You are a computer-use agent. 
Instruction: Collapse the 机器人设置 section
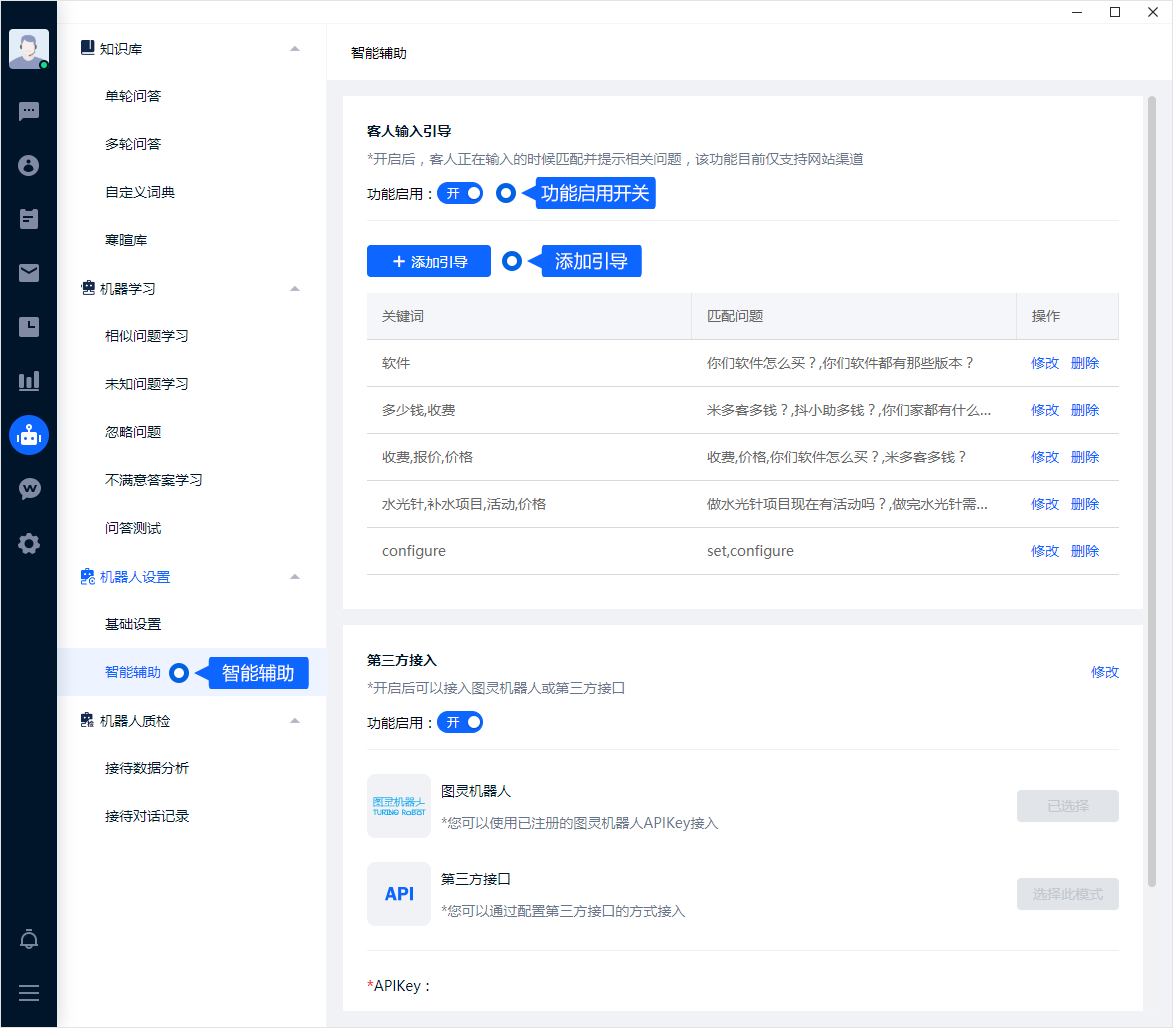(x=294, y=577)
